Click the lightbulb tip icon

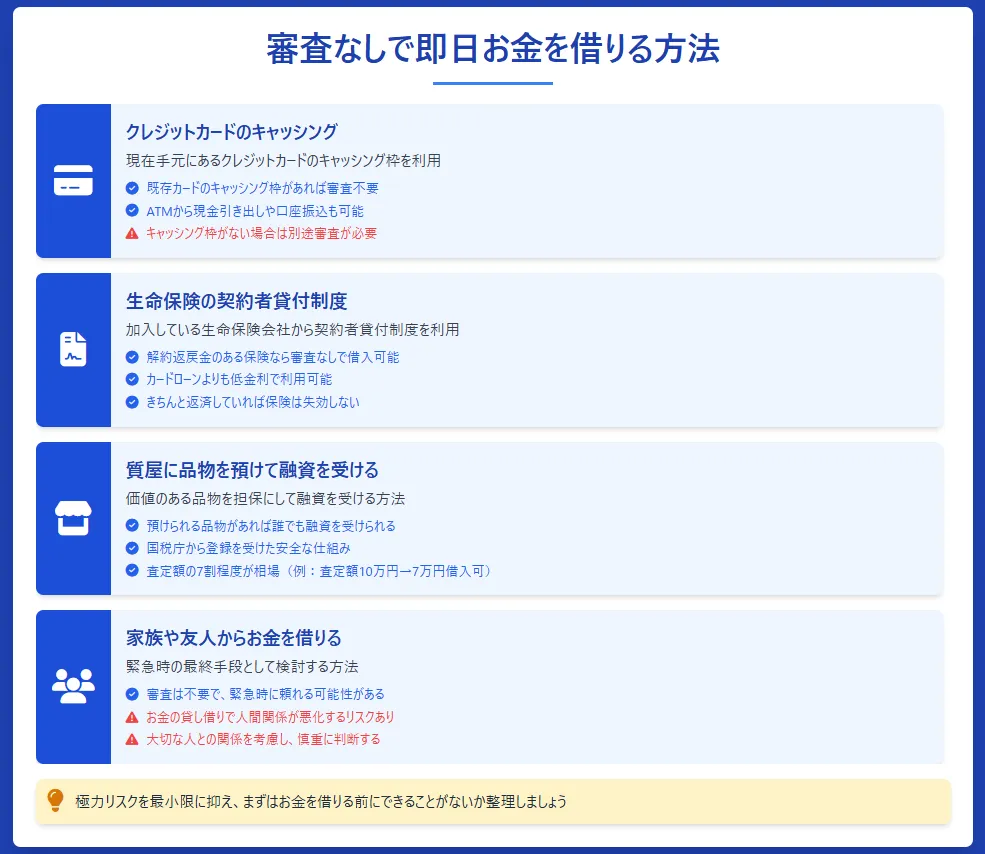pyautogui.click(x=55, y=801)
